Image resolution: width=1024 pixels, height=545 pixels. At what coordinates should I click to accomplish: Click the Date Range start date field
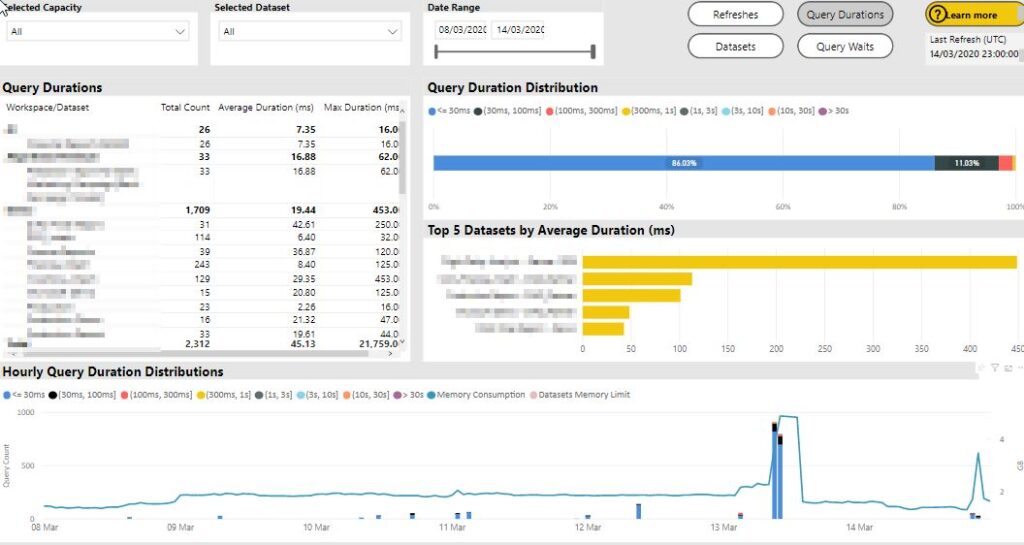(462, 30)
